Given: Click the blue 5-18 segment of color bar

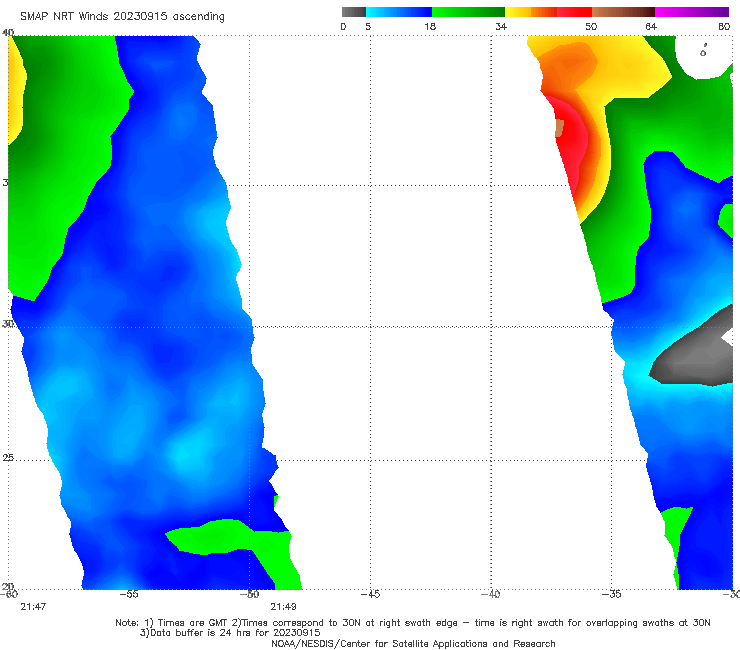Looking at the screenshot, I should pos(399,12).
